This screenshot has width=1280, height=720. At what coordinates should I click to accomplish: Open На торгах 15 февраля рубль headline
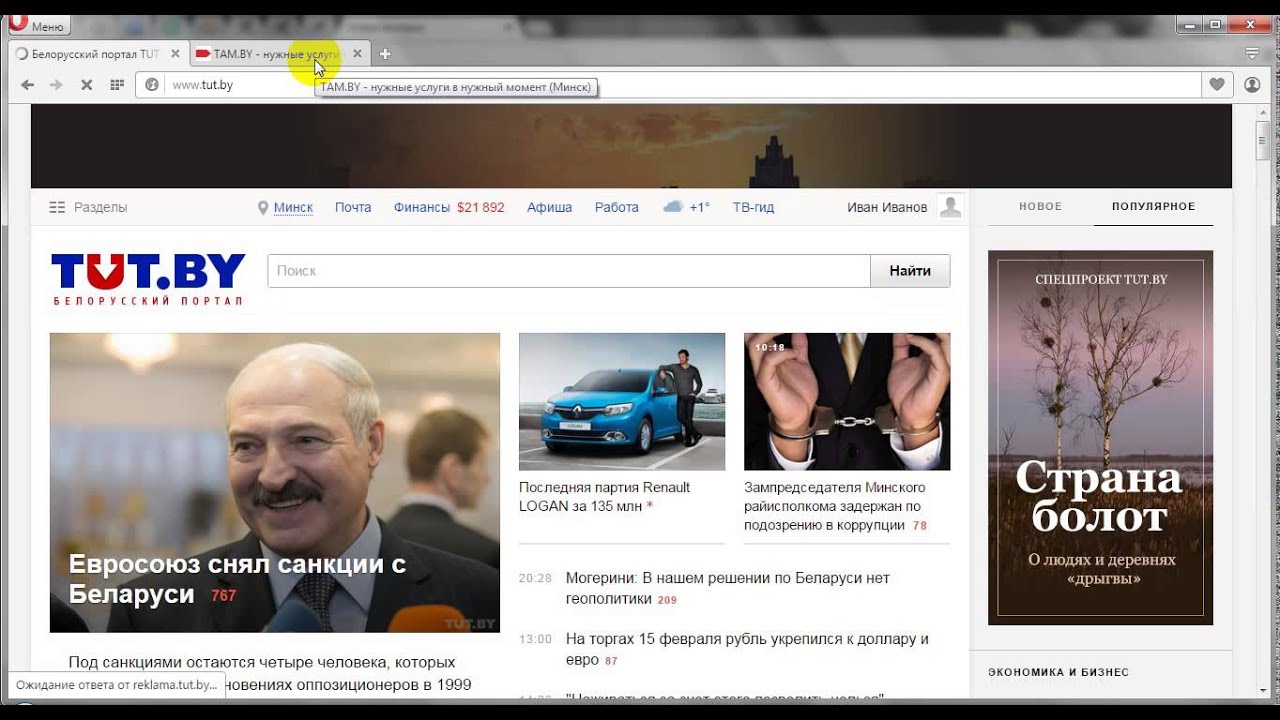click(747, 649)
